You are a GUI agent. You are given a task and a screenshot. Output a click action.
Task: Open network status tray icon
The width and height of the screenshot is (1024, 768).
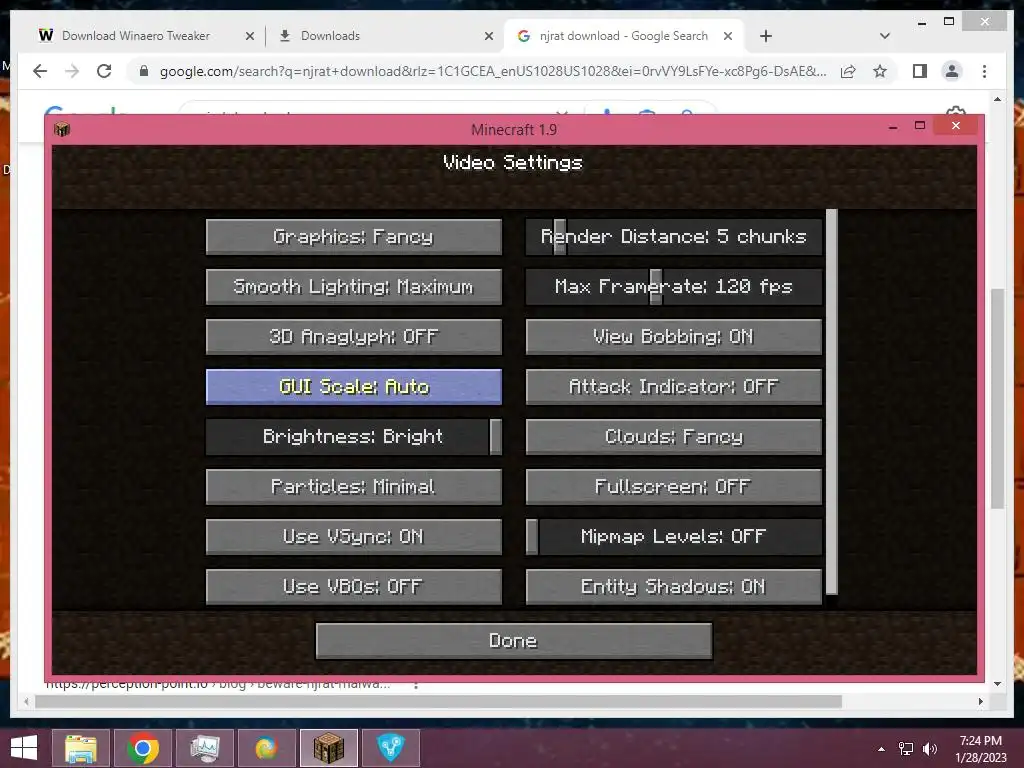coord(906,749)
